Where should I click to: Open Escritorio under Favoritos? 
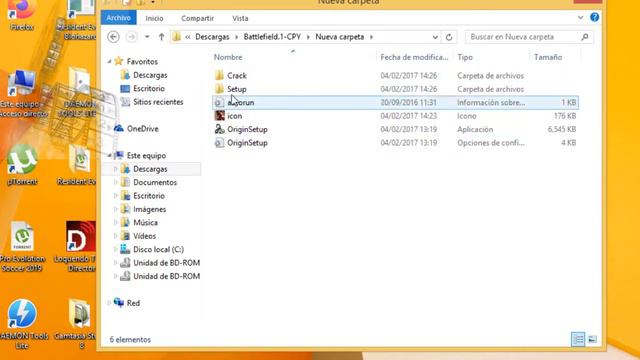point(149,89)
